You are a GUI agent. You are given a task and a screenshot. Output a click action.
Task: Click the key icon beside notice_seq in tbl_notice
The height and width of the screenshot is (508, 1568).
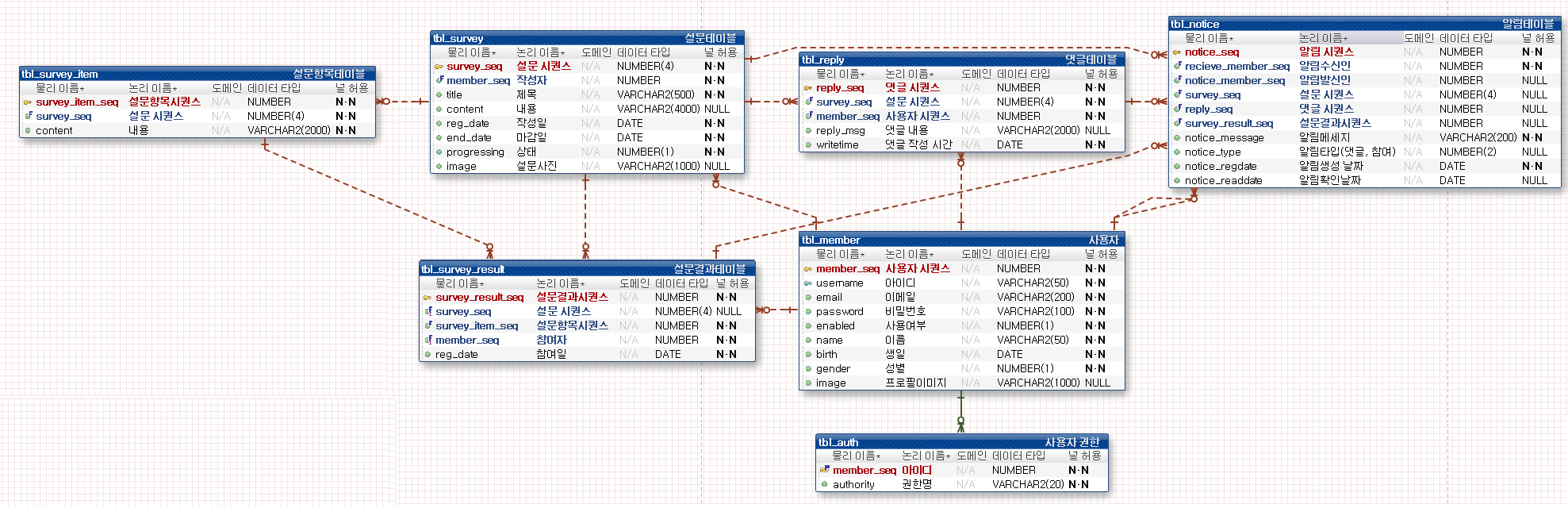click(x=1177, y=52)
